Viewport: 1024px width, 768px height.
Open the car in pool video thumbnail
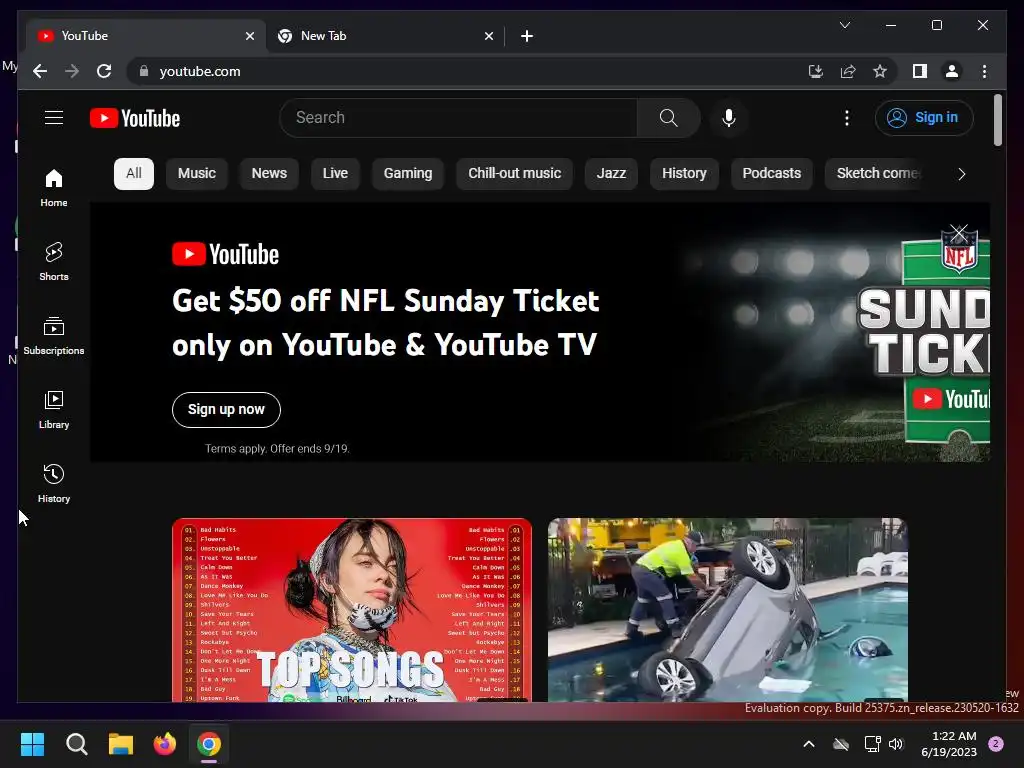pos(728,610)
